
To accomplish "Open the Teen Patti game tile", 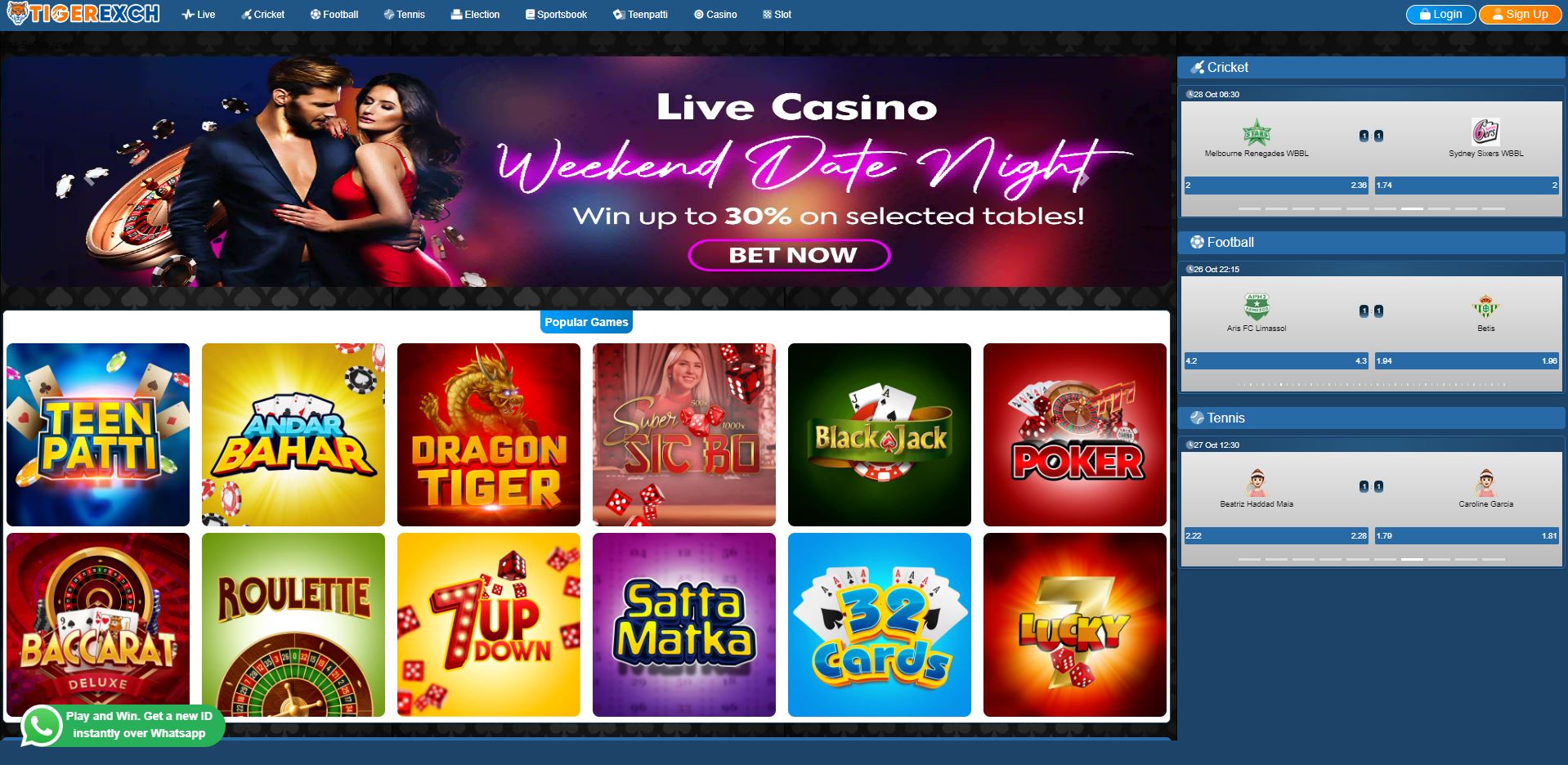I will click(98, 435).
